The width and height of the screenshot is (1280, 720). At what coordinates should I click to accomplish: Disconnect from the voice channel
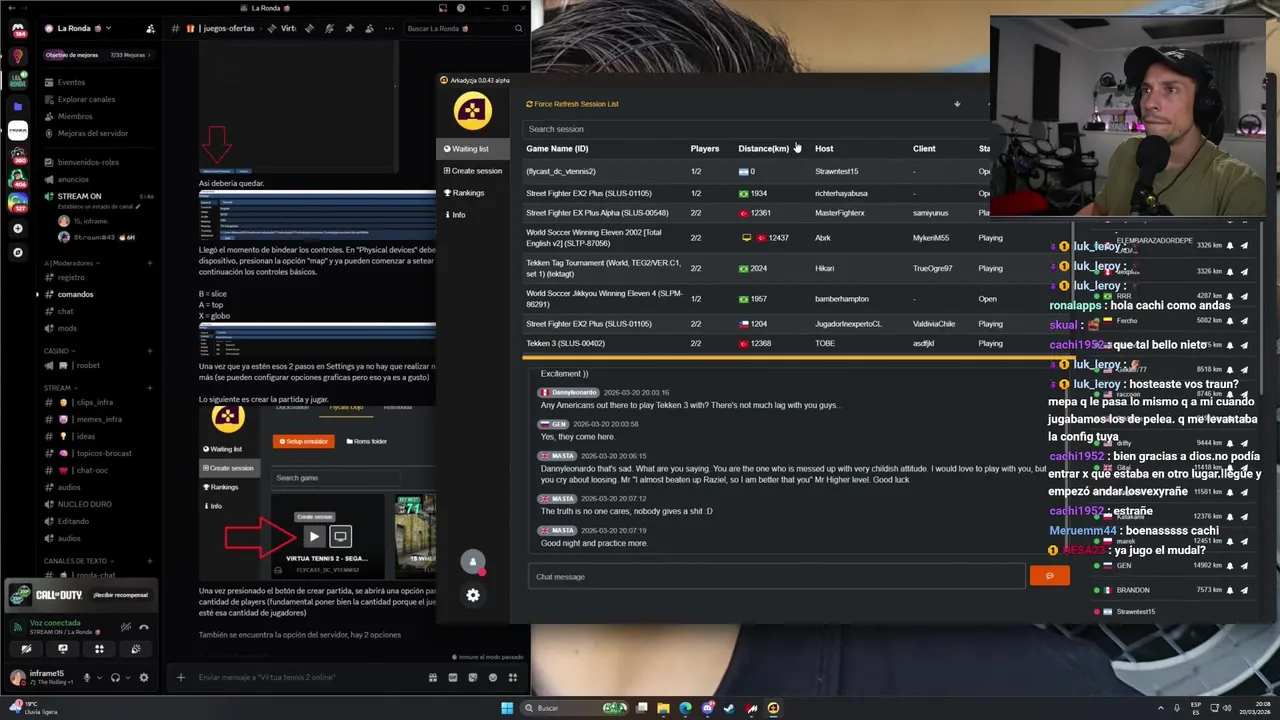pos(144,627)
